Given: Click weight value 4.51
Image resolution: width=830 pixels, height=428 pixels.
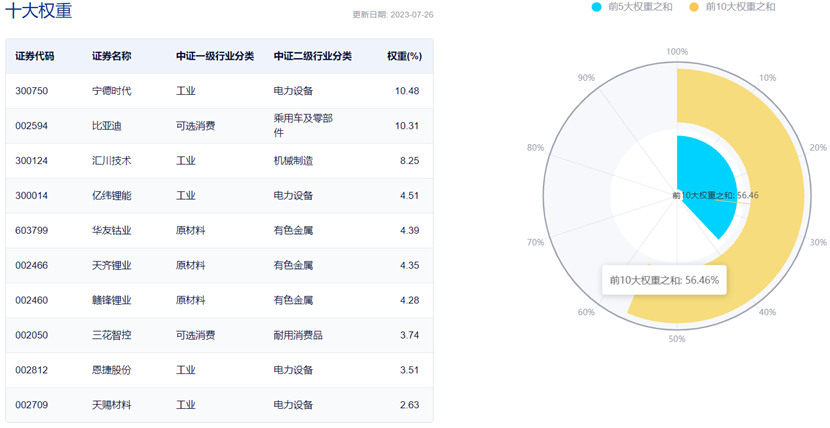Looking at the screenshot, I should 410,196.
